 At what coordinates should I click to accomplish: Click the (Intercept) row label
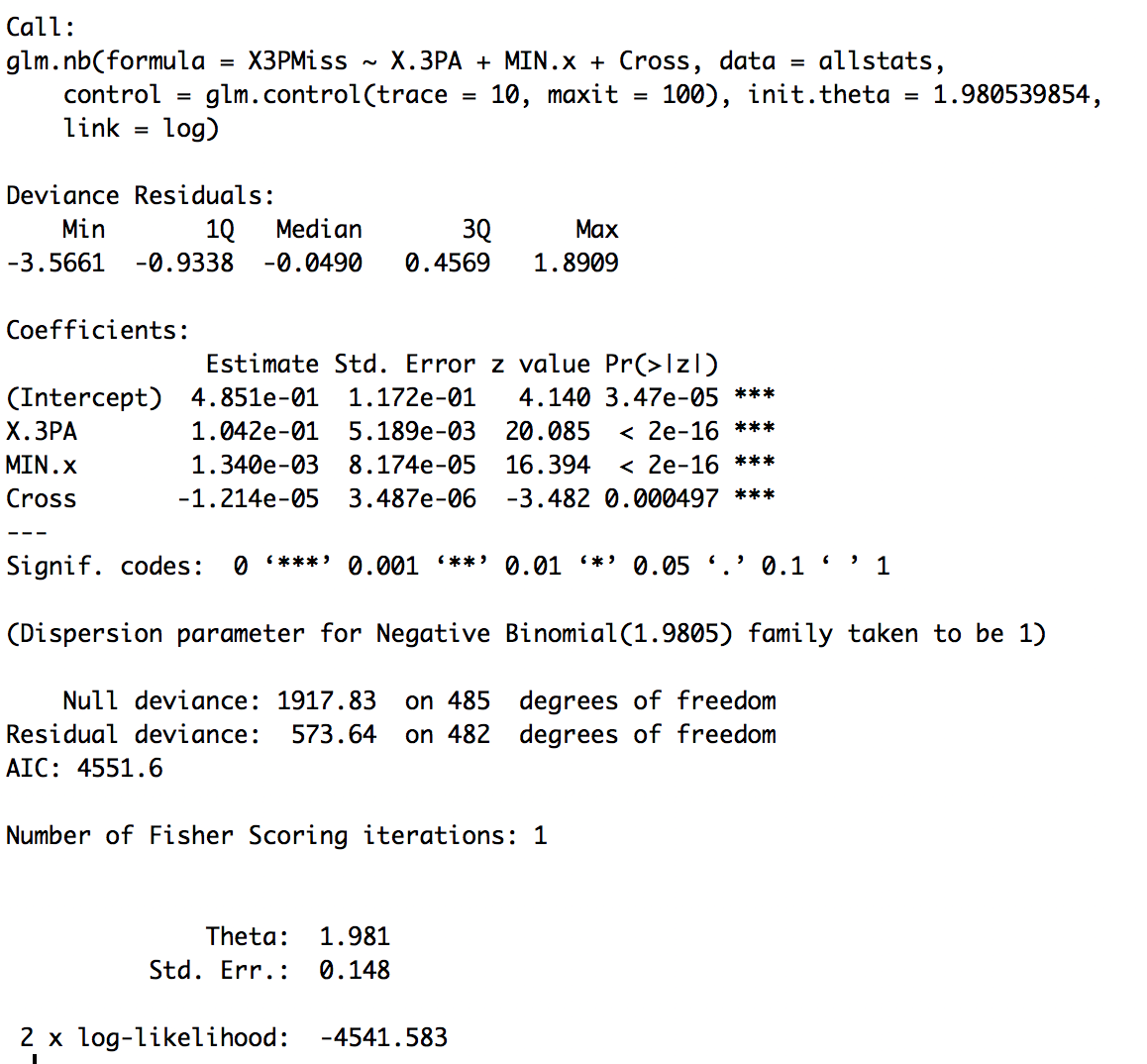tap(83, 397)
